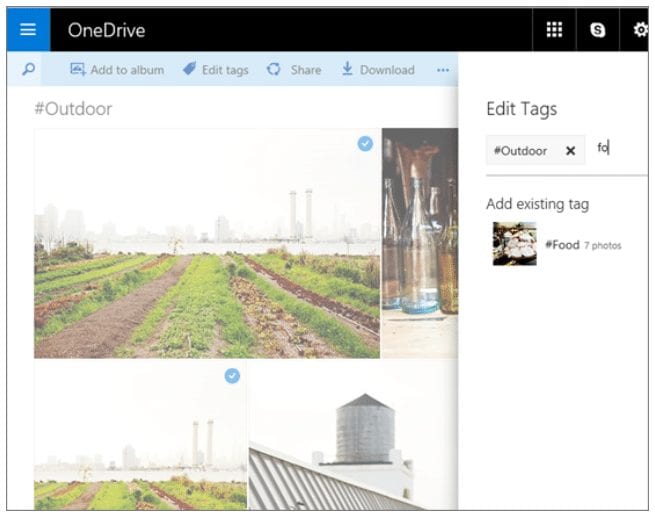Uncheck the large farm photo's checkmark

(366, 144)
